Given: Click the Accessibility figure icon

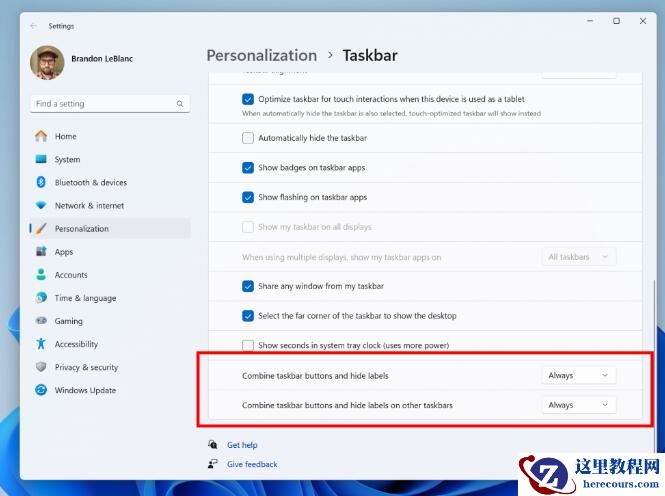Looking at the screenshot, I should [x=41, y=343].
